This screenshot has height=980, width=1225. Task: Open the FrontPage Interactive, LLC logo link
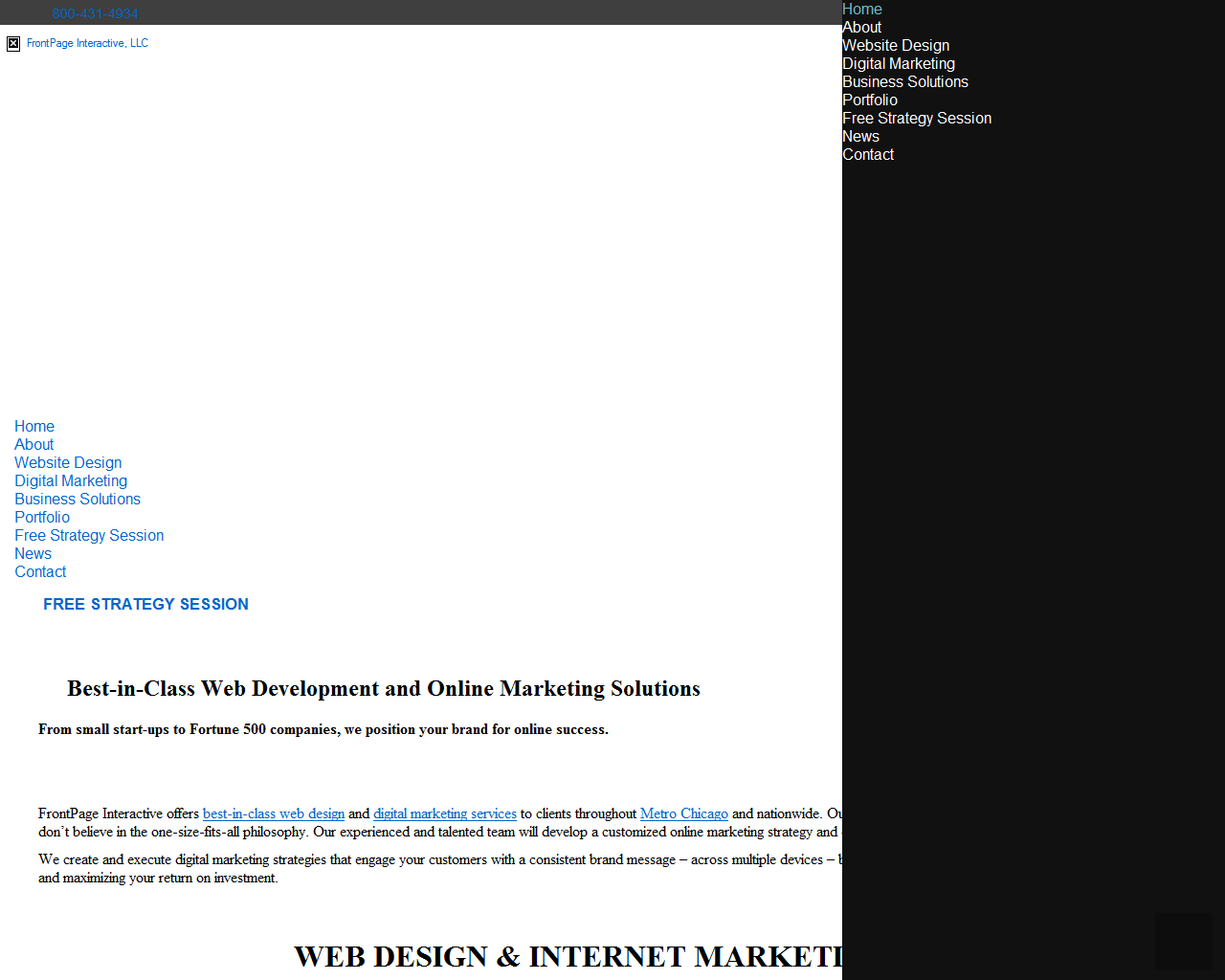pos(87,43)
